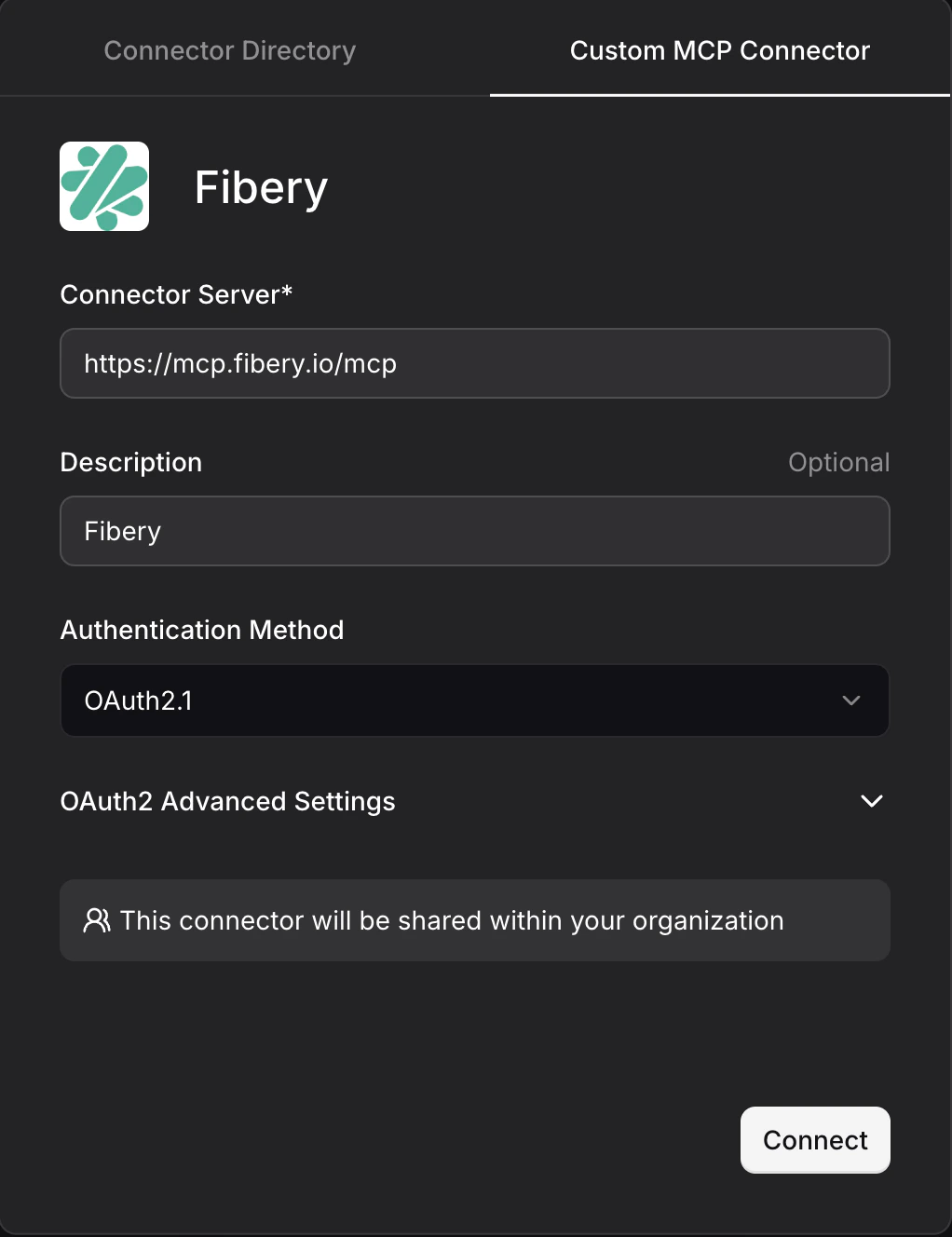Open the Authentication Method dropdown
The image size is (952, 1237).
pos(475,700)
